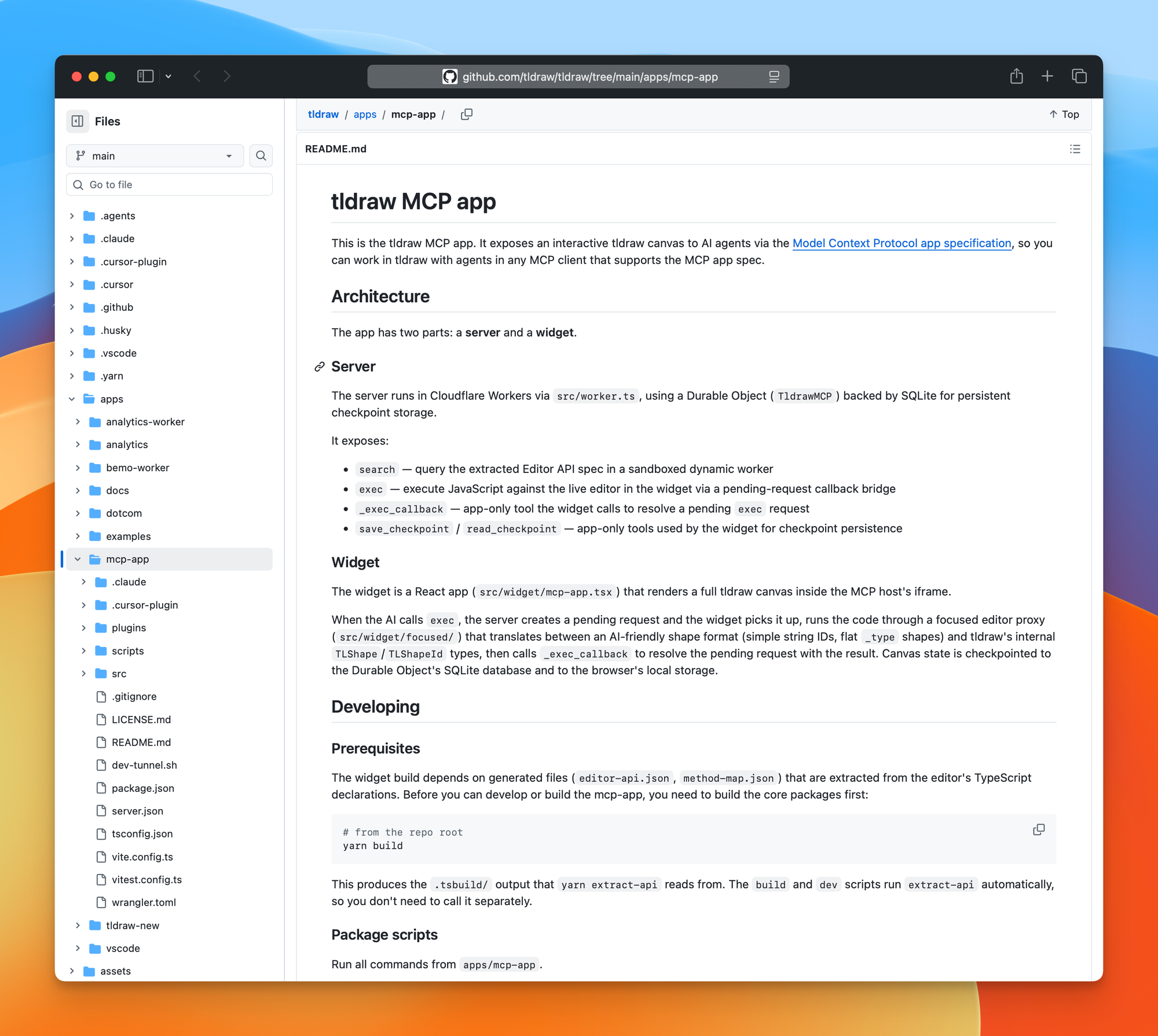
Task: Expand the plugins folder
Action: (x=83, y=628)
